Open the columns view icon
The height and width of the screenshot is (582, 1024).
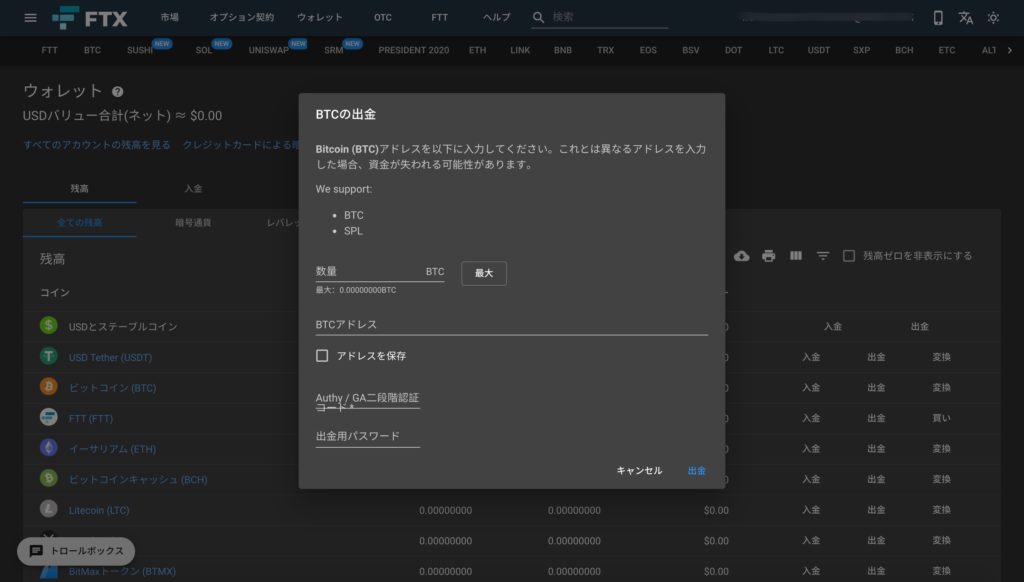click(x=795, y=255)
